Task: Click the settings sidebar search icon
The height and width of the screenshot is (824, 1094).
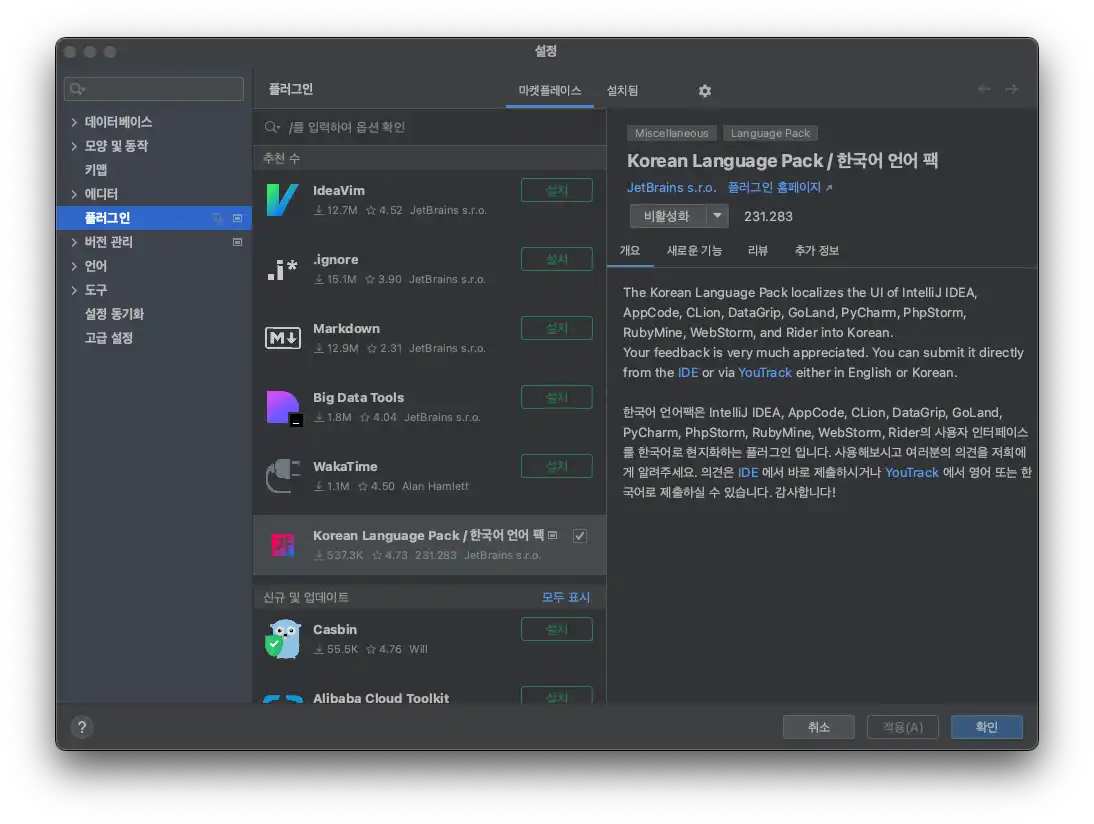Action: (77, 89)
